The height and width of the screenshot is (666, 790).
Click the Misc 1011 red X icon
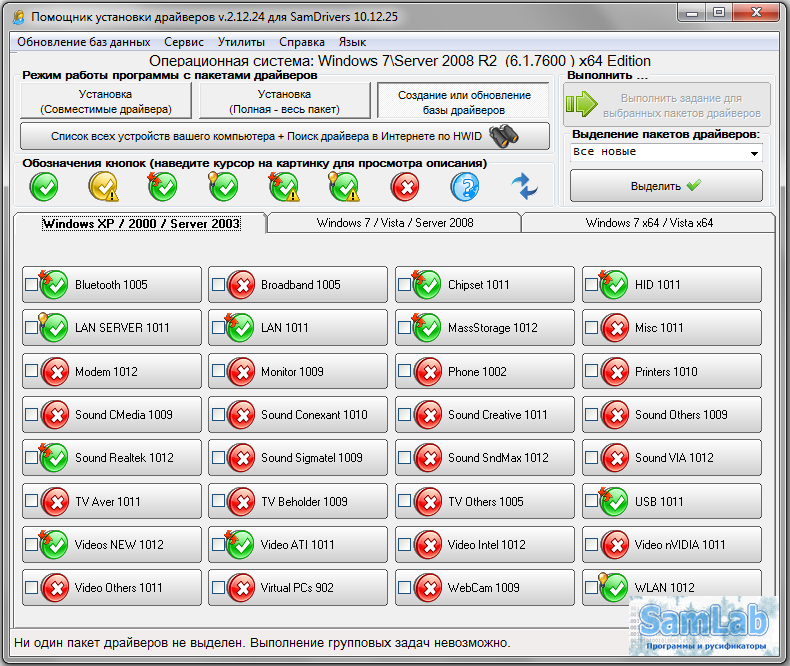coord(615,328)
